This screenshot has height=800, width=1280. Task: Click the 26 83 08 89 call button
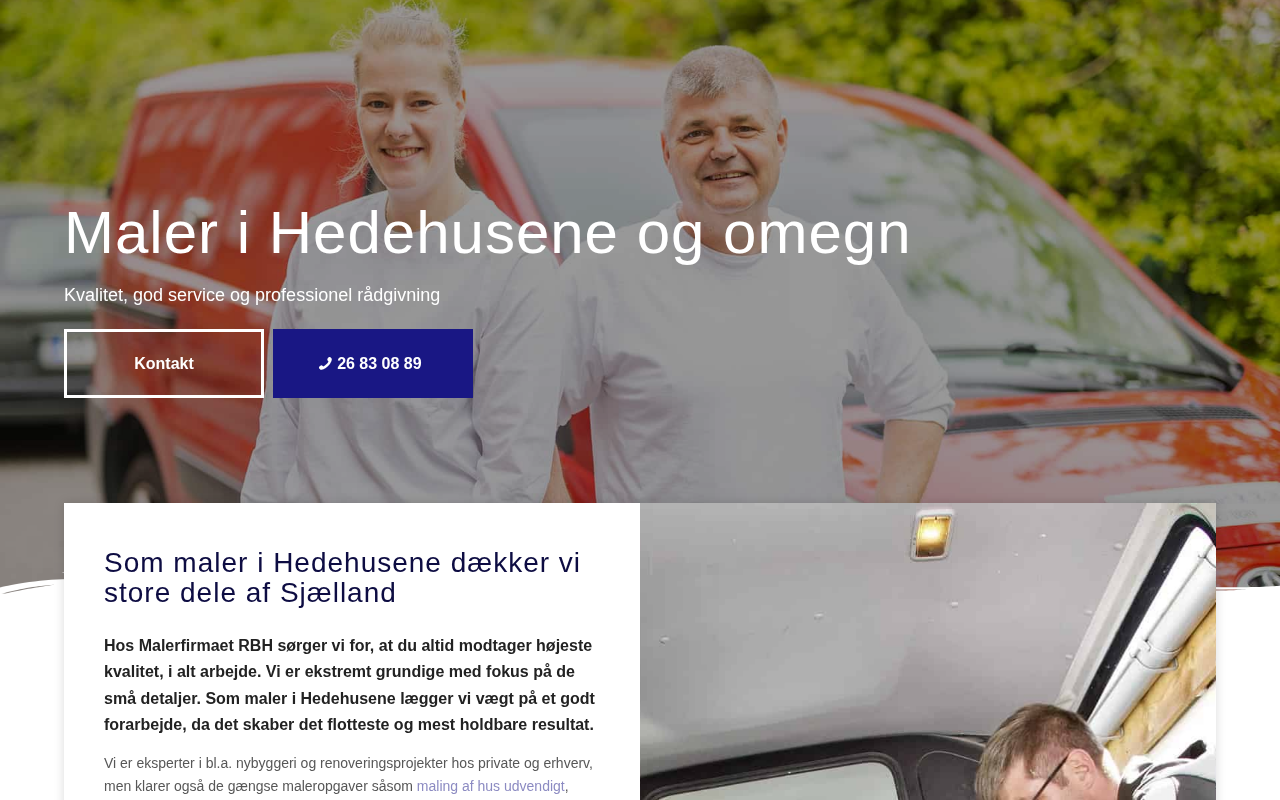click(x=373, y=364)
